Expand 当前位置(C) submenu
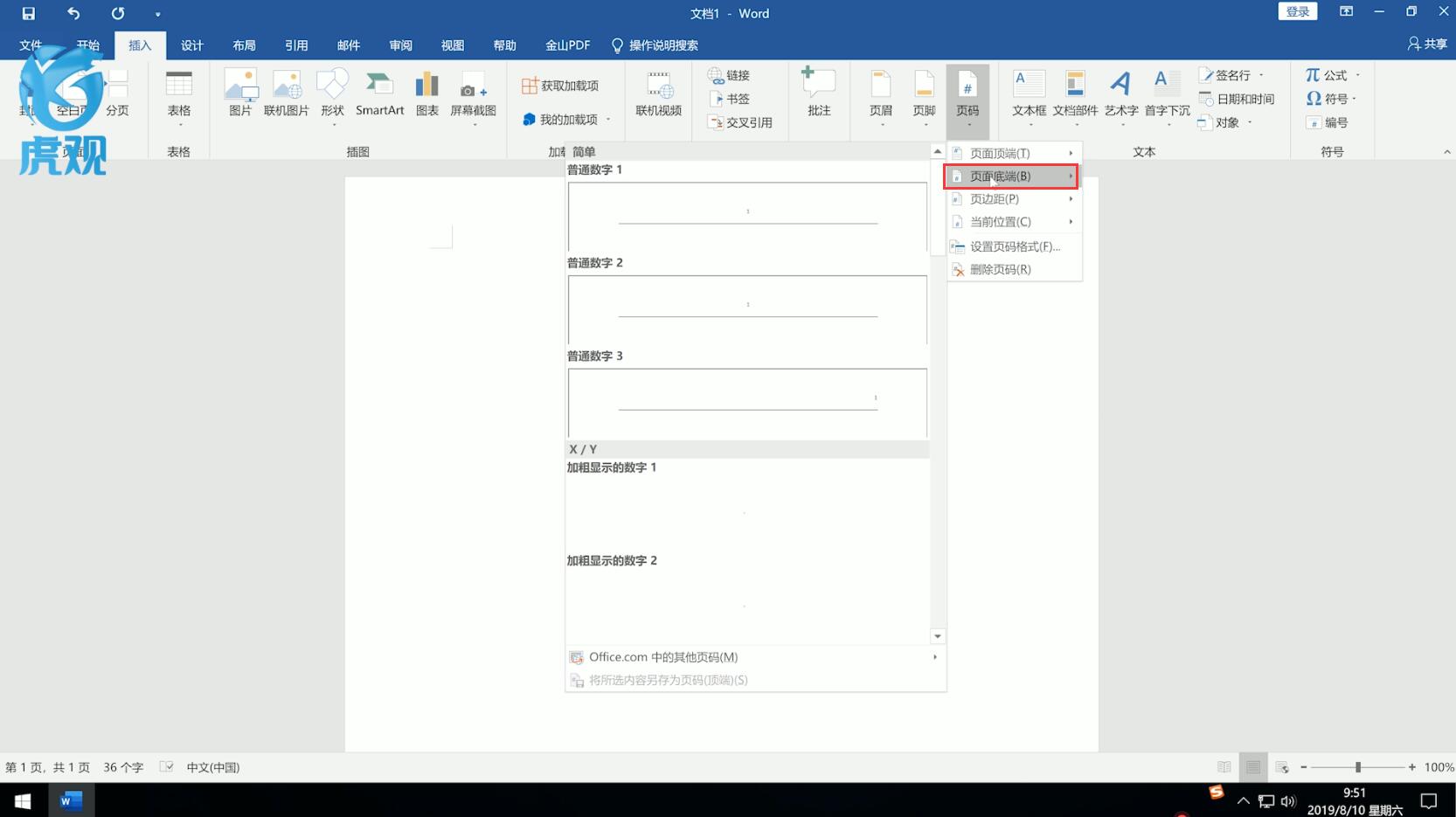The width and height of the screenshot is (1456, 817). pyautogui.click(x=1014, y=221)
